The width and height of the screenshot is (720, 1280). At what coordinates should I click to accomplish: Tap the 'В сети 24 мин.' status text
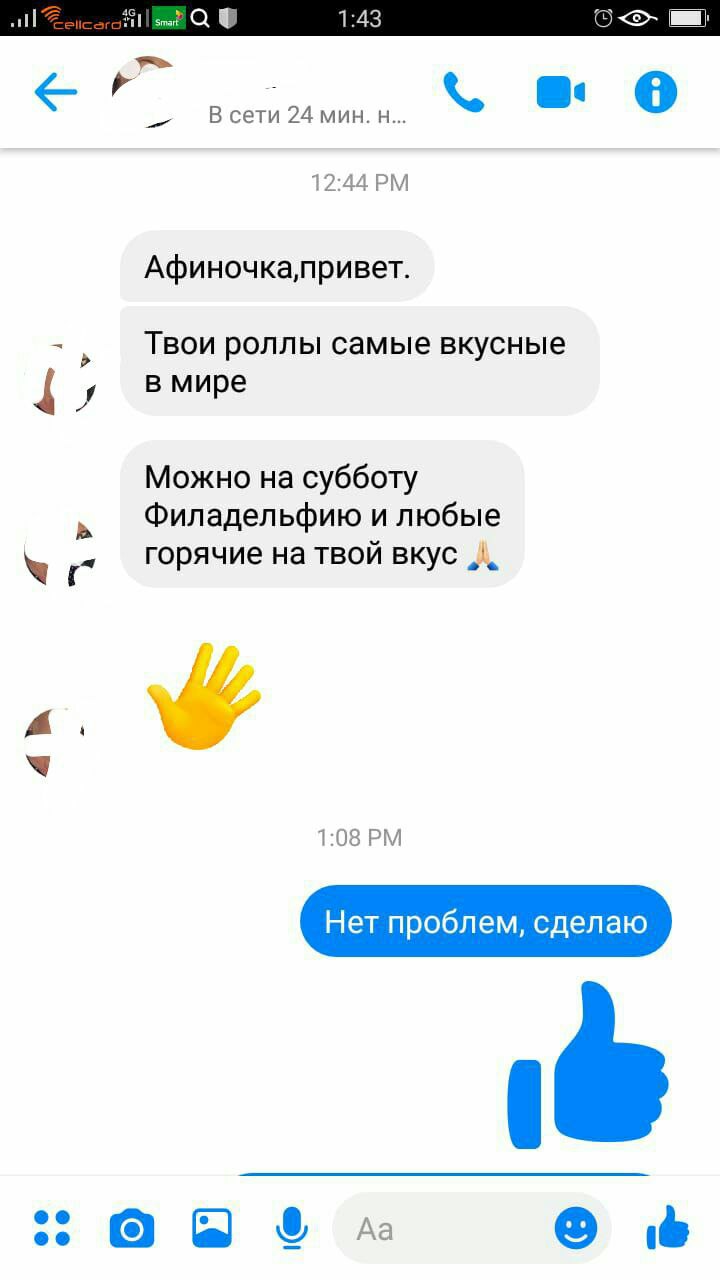tap(307, 115)
